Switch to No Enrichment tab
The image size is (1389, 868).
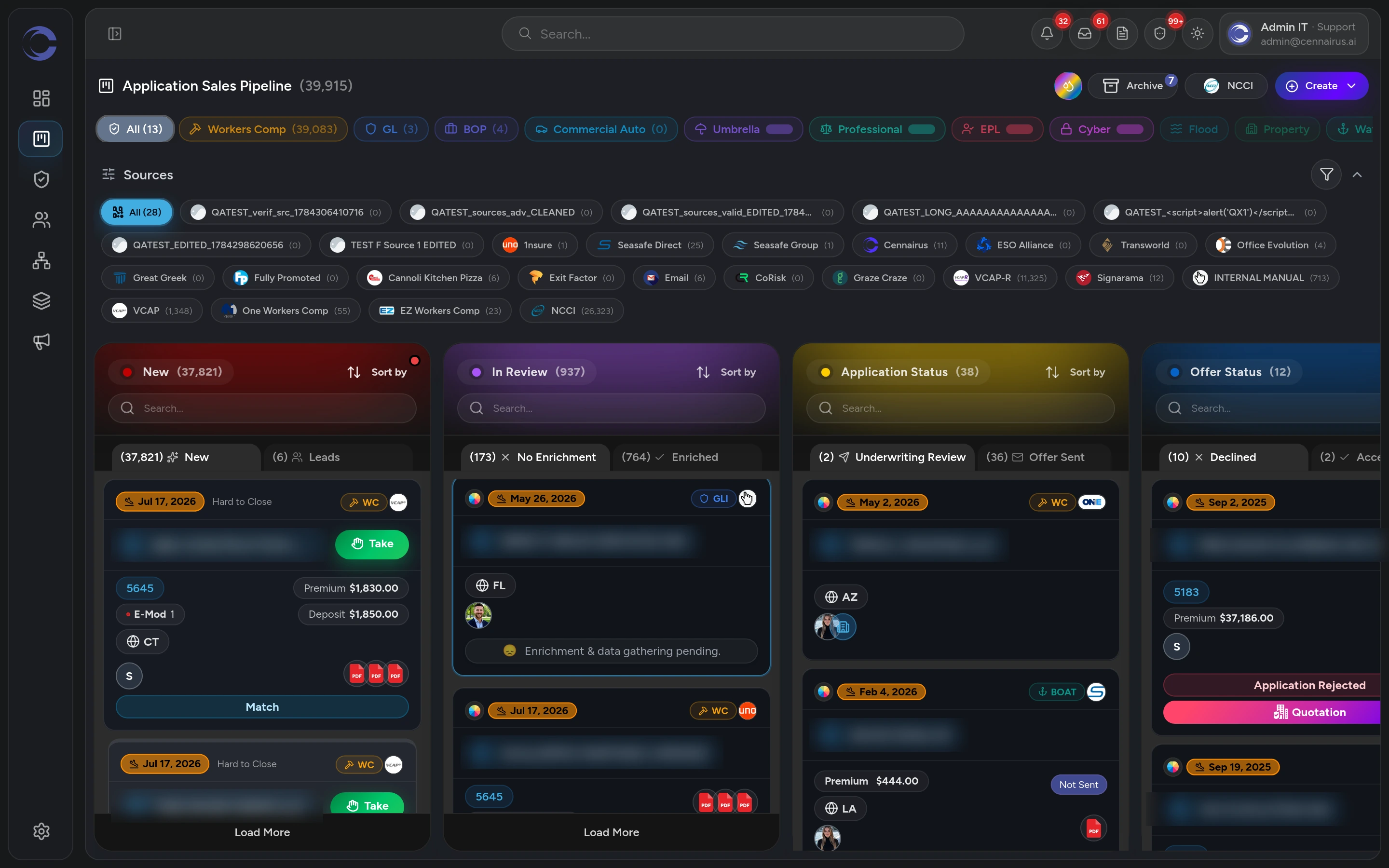tap(535, 457)
